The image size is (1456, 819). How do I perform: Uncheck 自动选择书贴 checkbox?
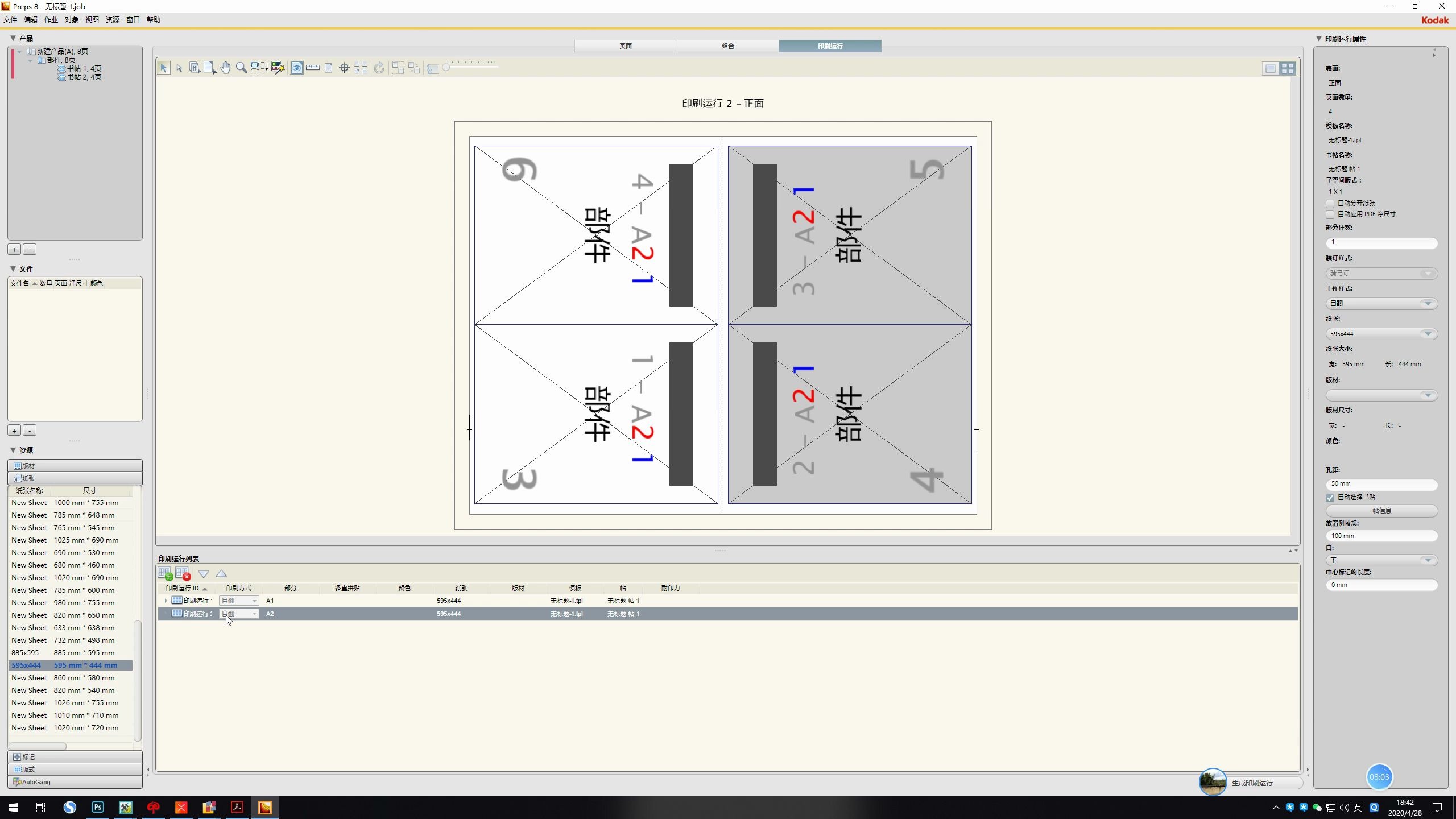pyautogui.click(x=1330, y=498)
